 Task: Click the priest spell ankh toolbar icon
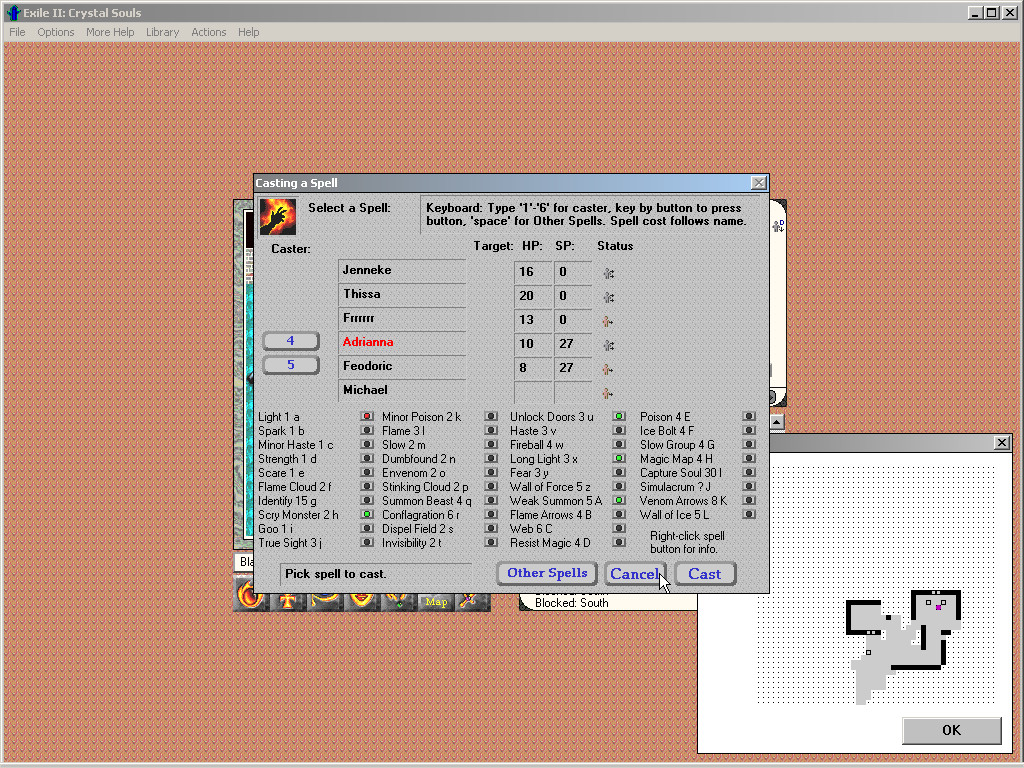point(287,601)
